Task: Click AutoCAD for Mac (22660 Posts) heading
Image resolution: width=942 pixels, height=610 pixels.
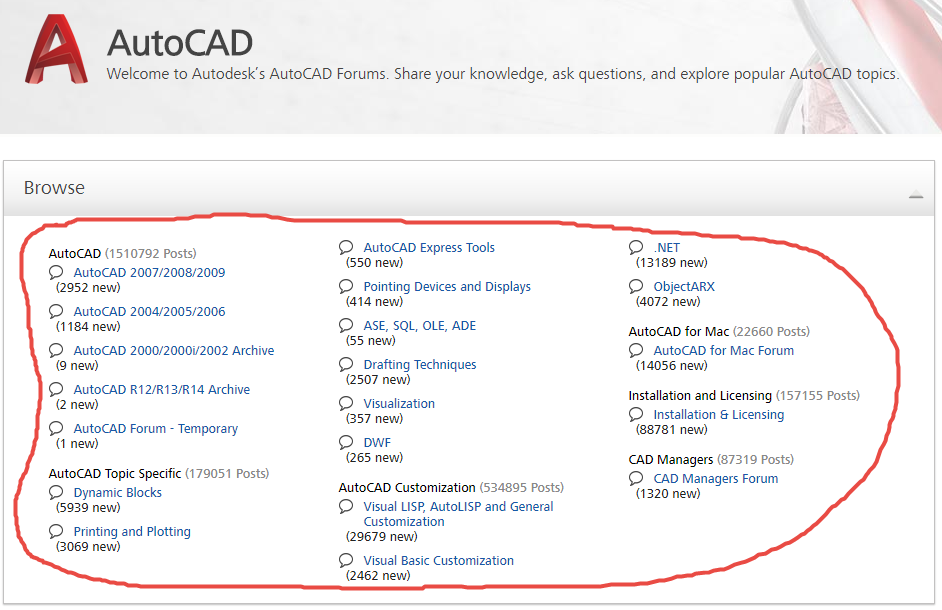Action: (719, 332)
